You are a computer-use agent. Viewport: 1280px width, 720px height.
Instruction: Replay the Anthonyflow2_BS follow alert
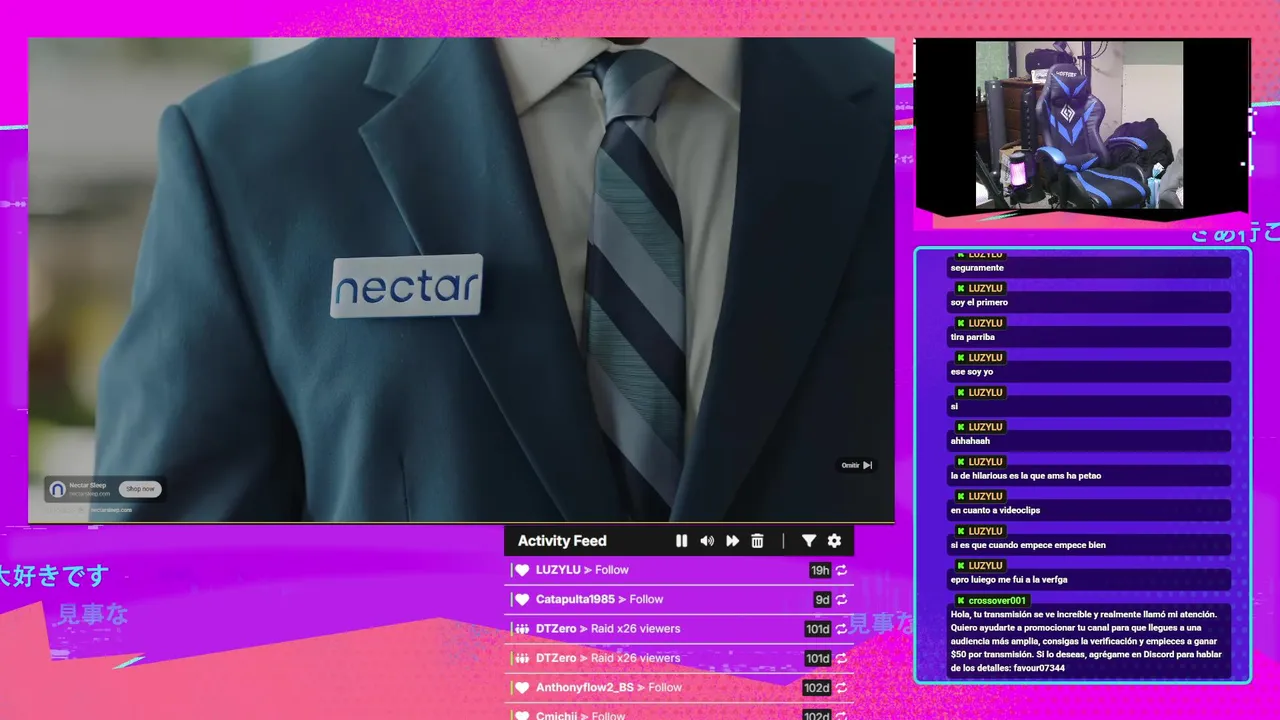(x=842, y=688)
